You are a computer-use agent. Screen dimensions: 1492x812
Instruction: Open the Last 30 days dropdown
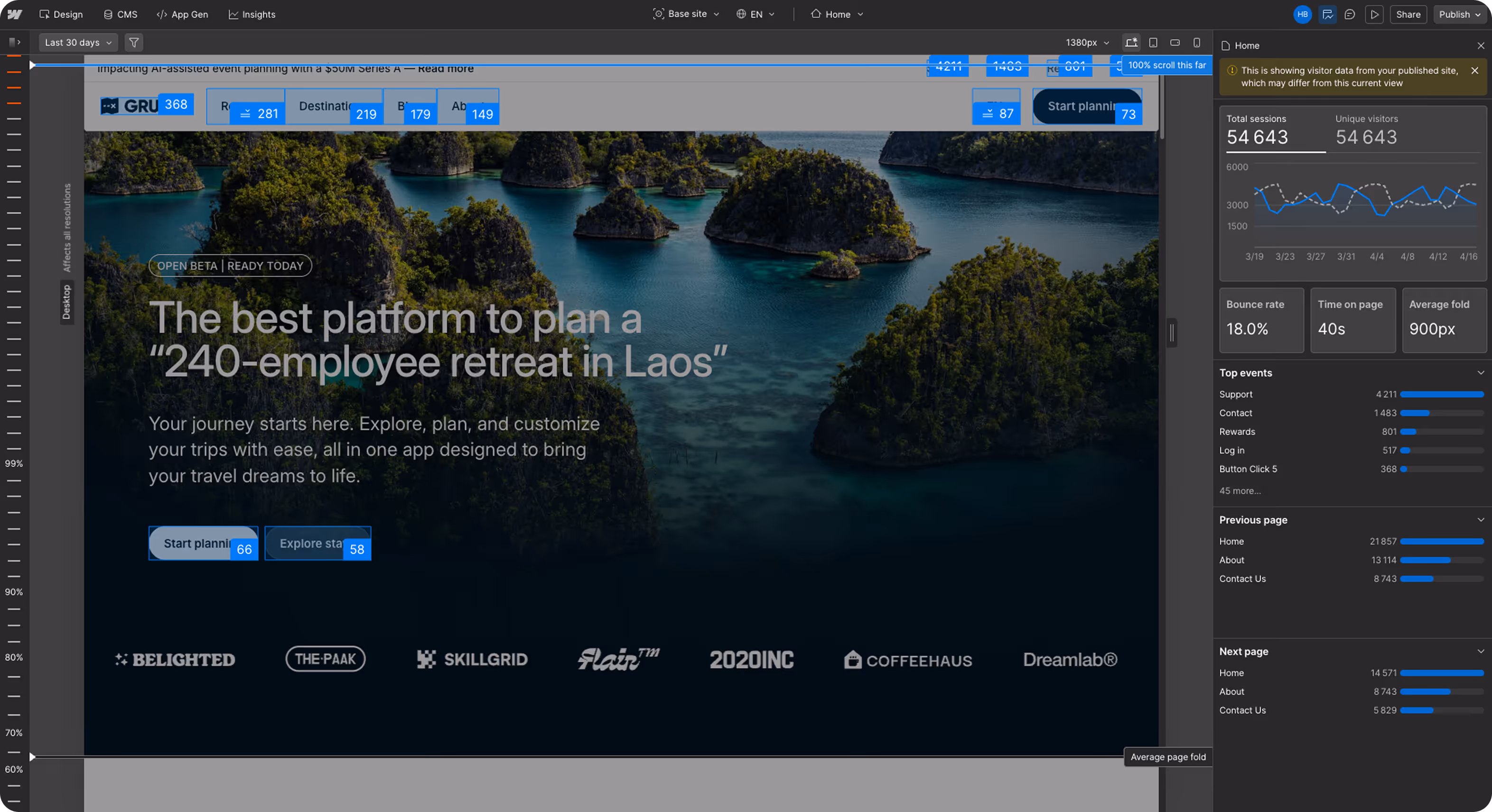pyautogui.click(x=78, y=42)
